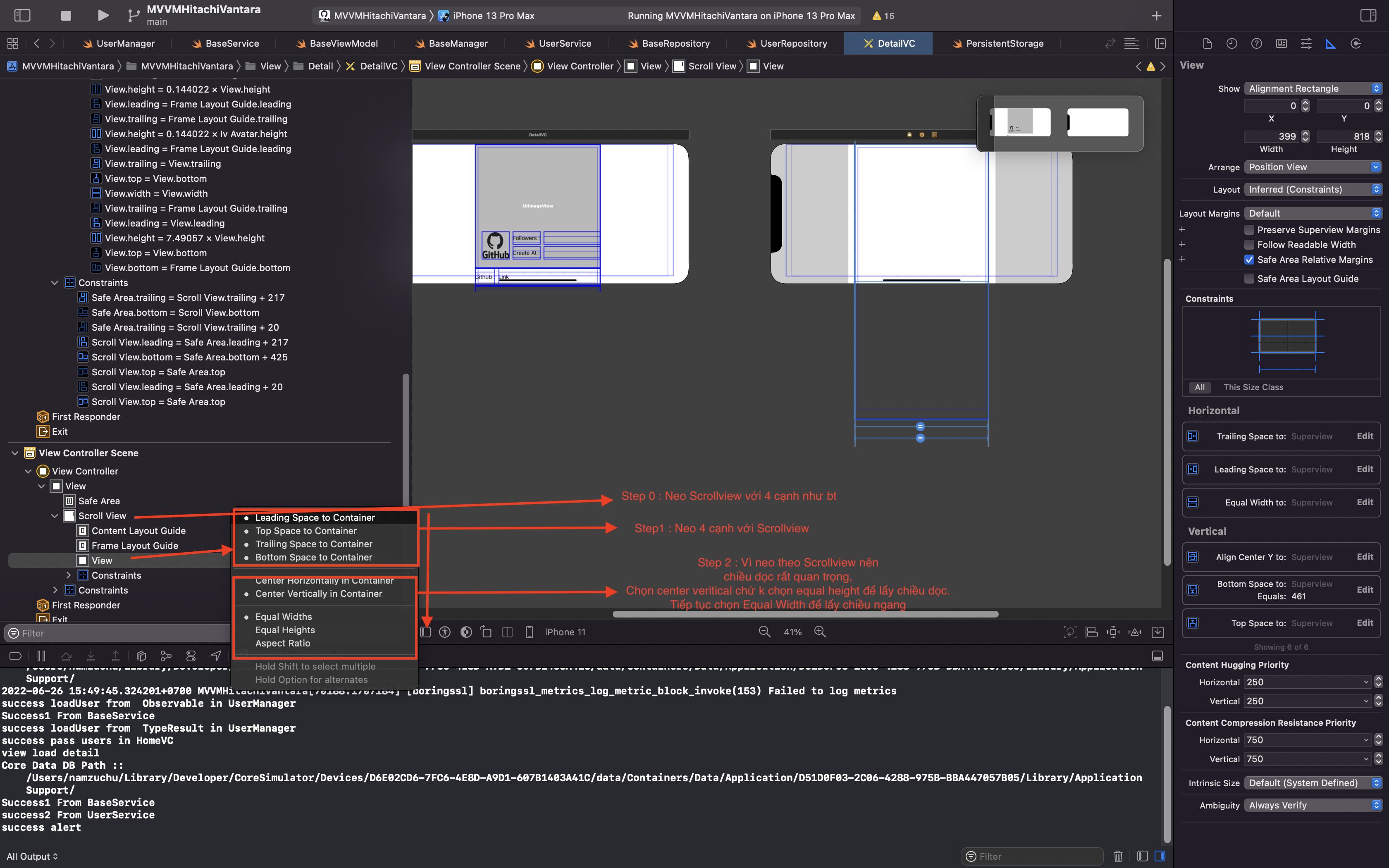Image resolution: width=1389 pixels, height=868 pixels.
Task: Switch constraints filter to This Size Class
Action: [x=1253, y=388]
